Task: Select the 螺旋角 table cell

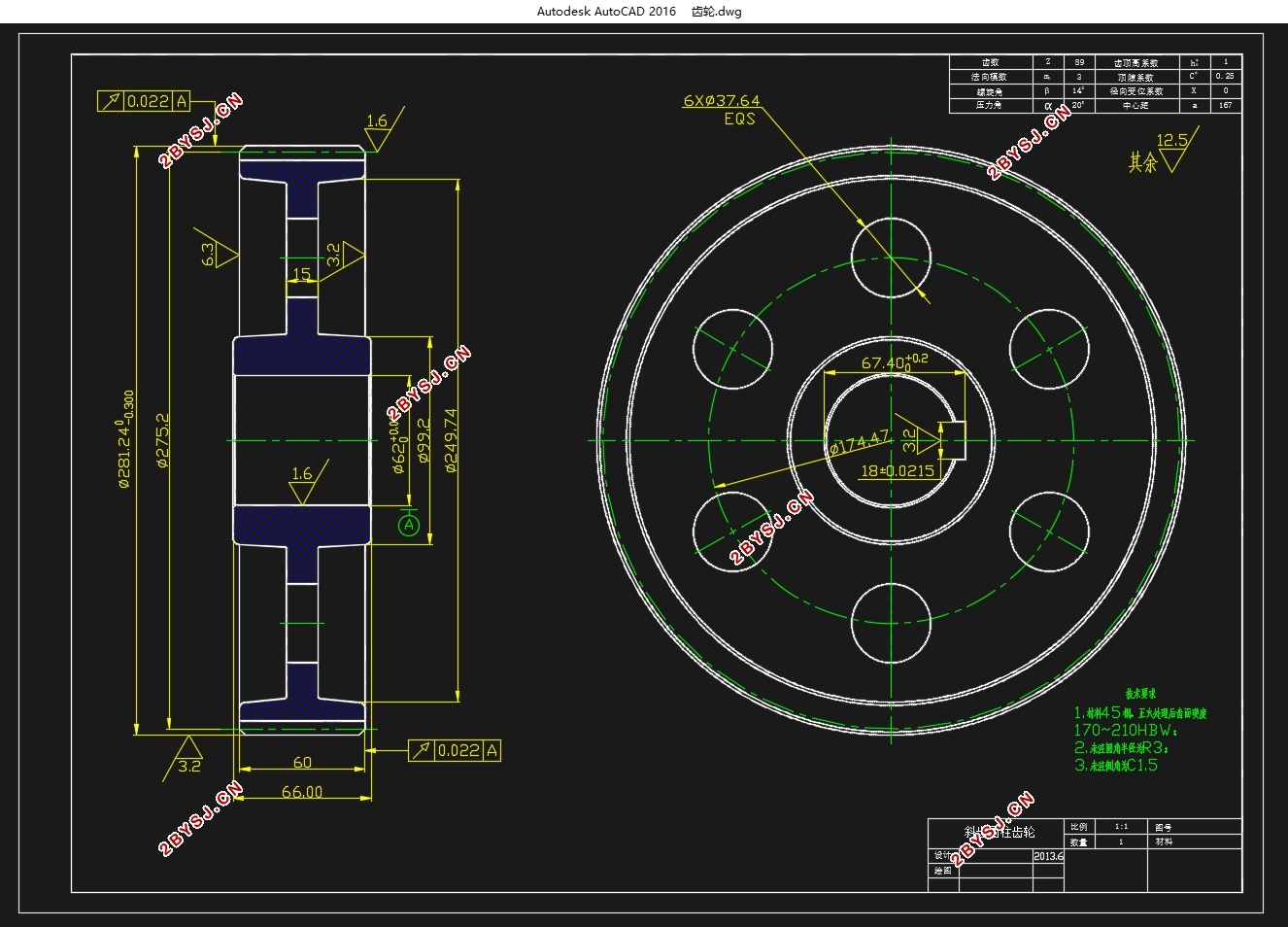Action: (990, 91)
